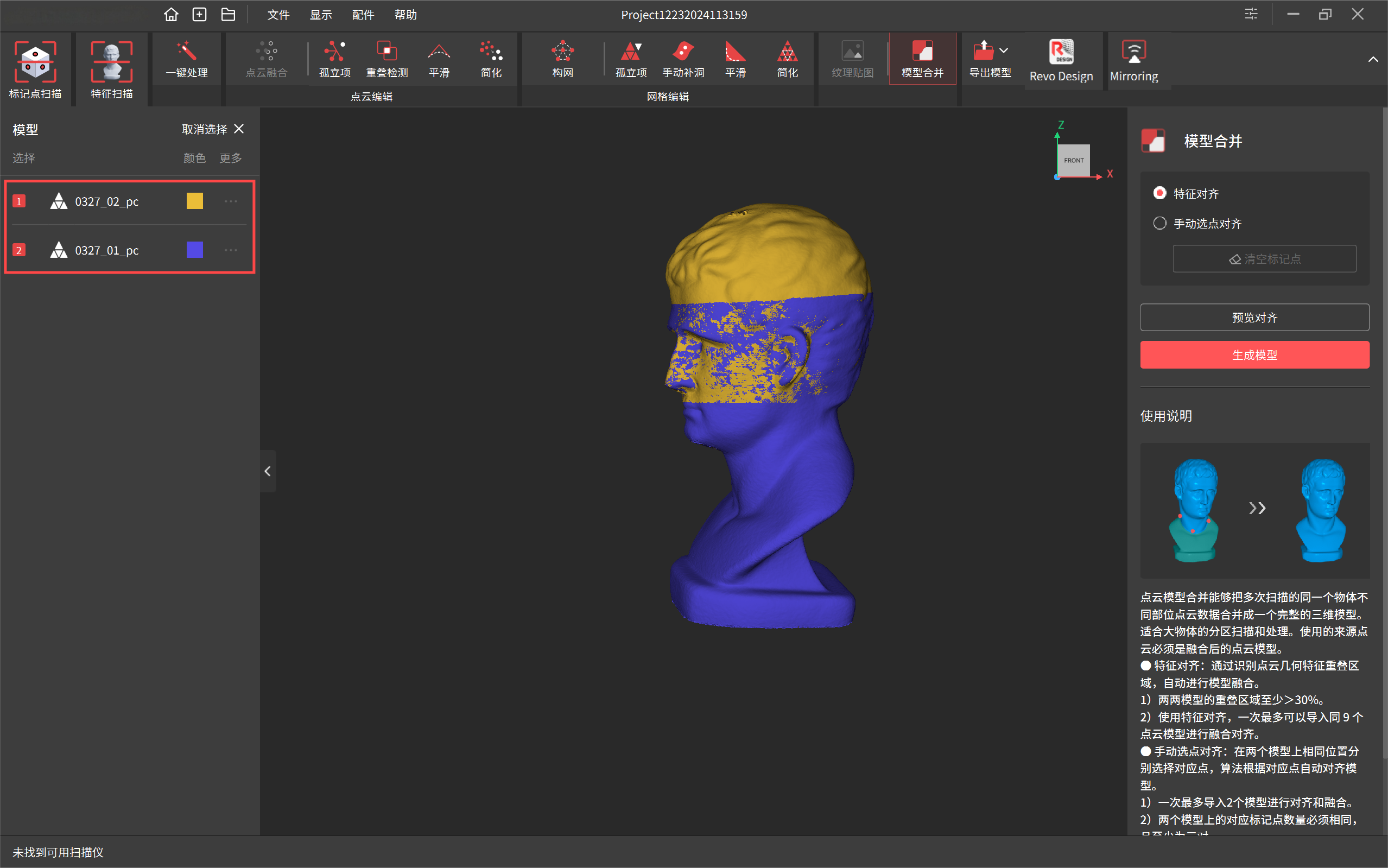Select the 手动选点对齐 radio option
This screenshot has width=1388, height=868.
[x=1159, y=223]
